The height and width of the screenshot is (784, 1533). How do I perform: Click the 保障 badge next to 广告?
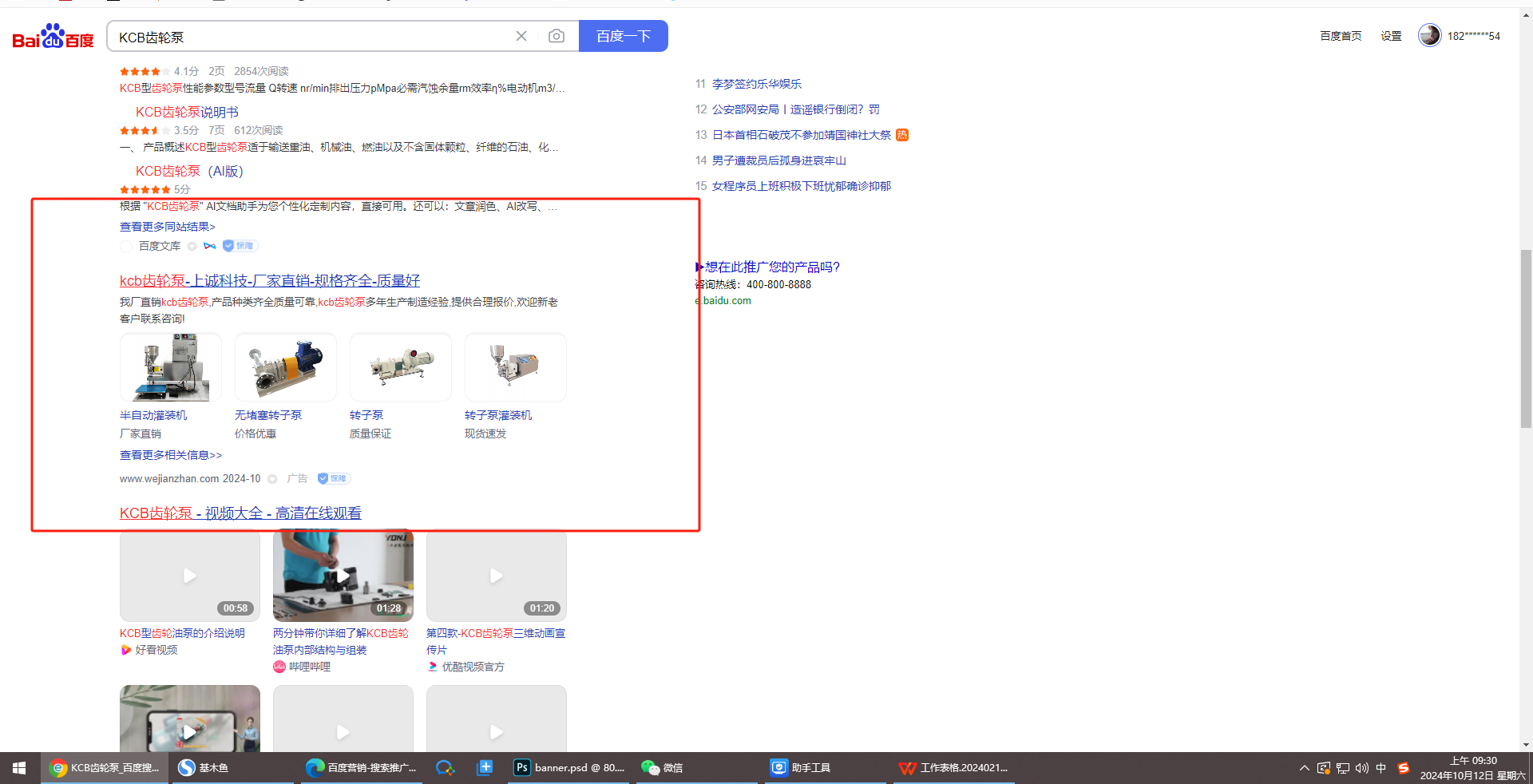coord(334,479)
